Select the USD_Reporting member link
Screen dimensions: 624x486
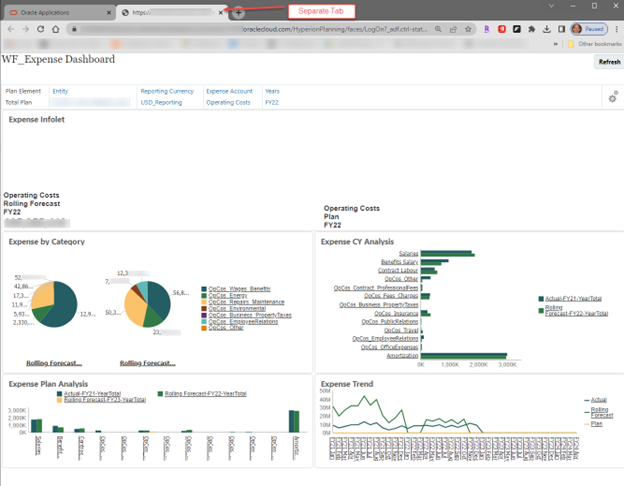(x=161, y=102)
